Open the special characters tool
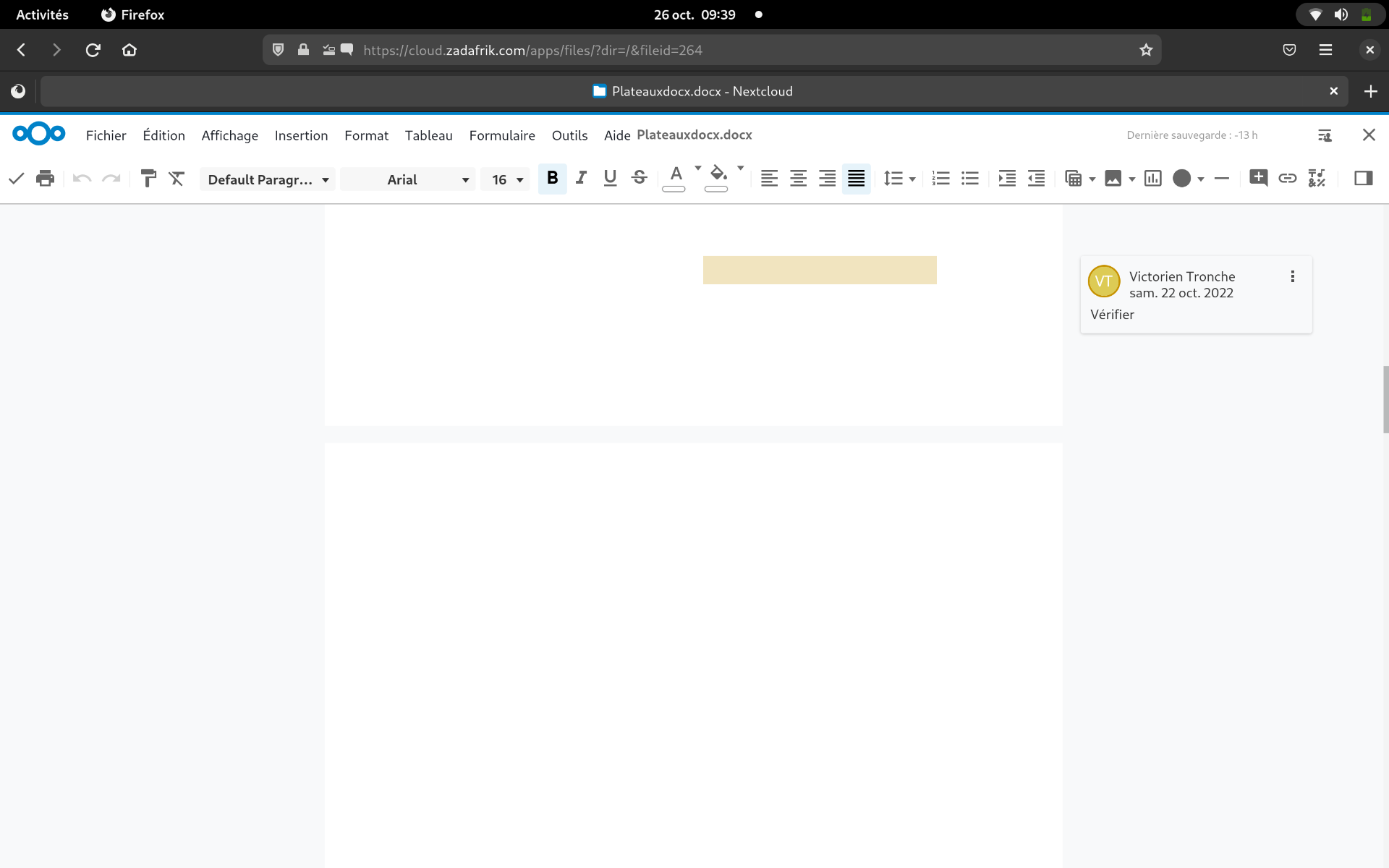The width and height of the screenshot is (1389, 868). (1317, 179)
